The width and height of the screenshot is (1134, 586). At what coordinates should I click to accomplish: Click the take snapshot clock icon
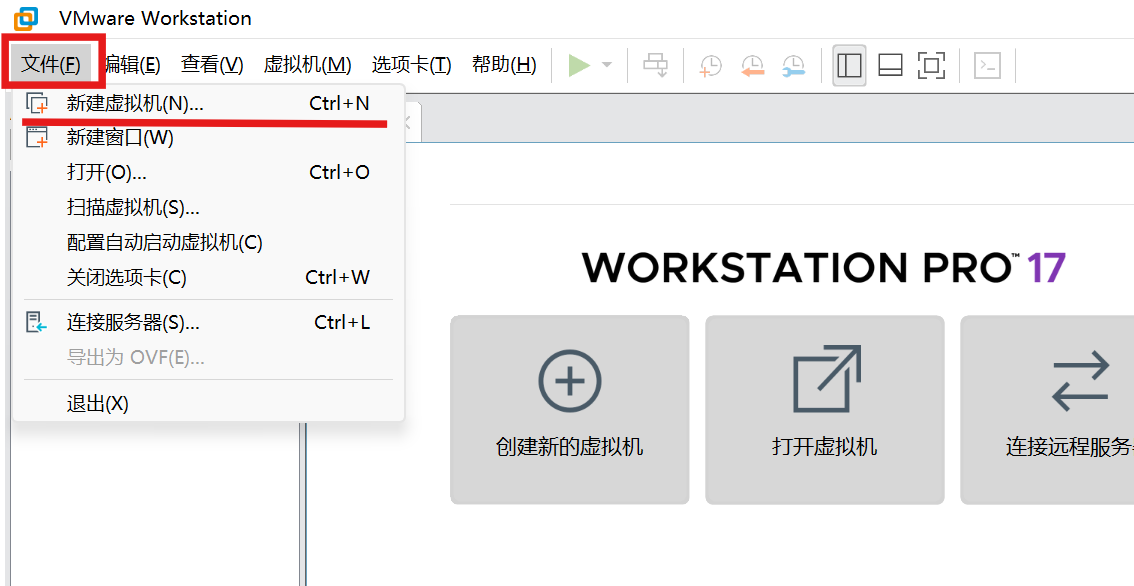[x=710, y=66]
